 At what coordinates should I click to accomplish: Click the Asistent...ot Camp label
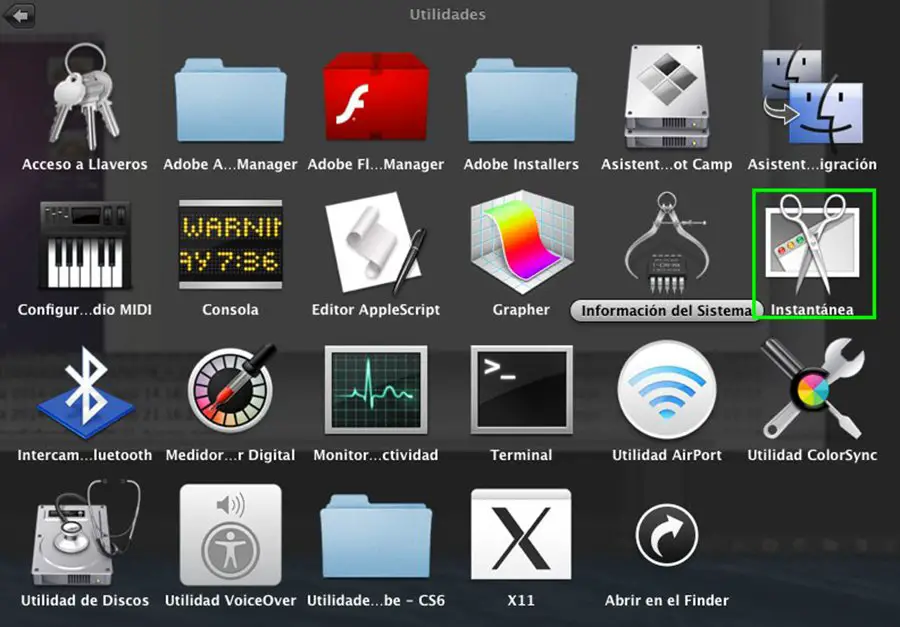click(x=666, y=165)
